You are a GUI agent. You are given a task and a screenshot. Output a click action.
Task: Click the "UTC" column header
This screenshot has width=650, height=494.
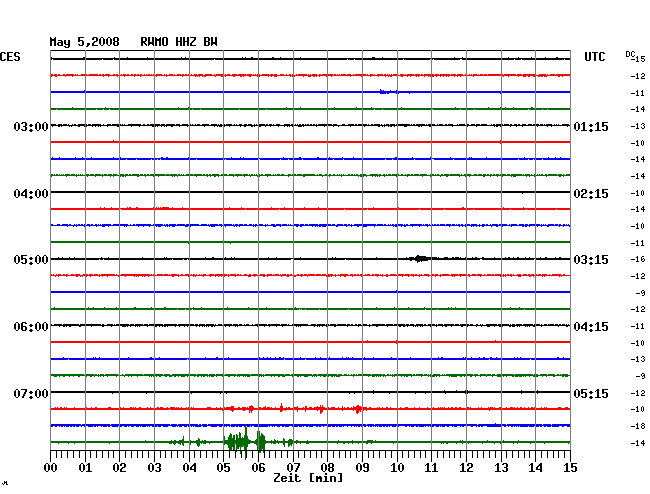tap(595, 57)
